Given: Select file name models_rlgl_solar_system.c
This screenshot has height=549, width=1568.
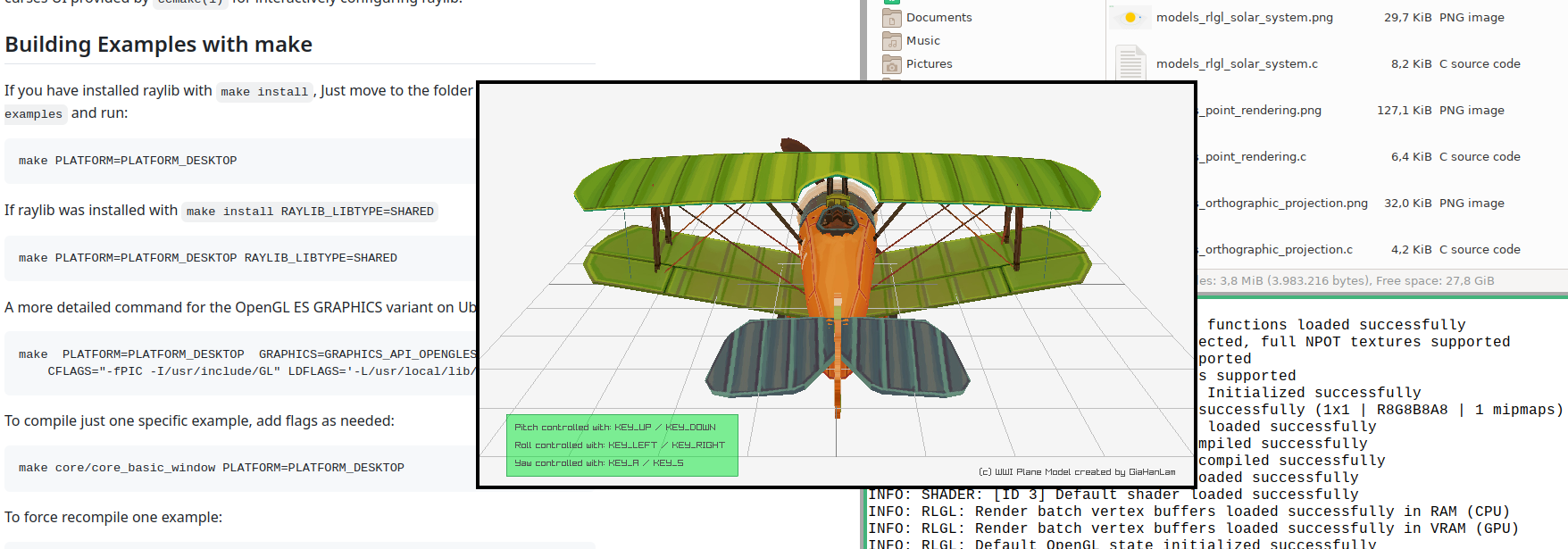Looking at the screenshot, I should tap(1237, 63).
